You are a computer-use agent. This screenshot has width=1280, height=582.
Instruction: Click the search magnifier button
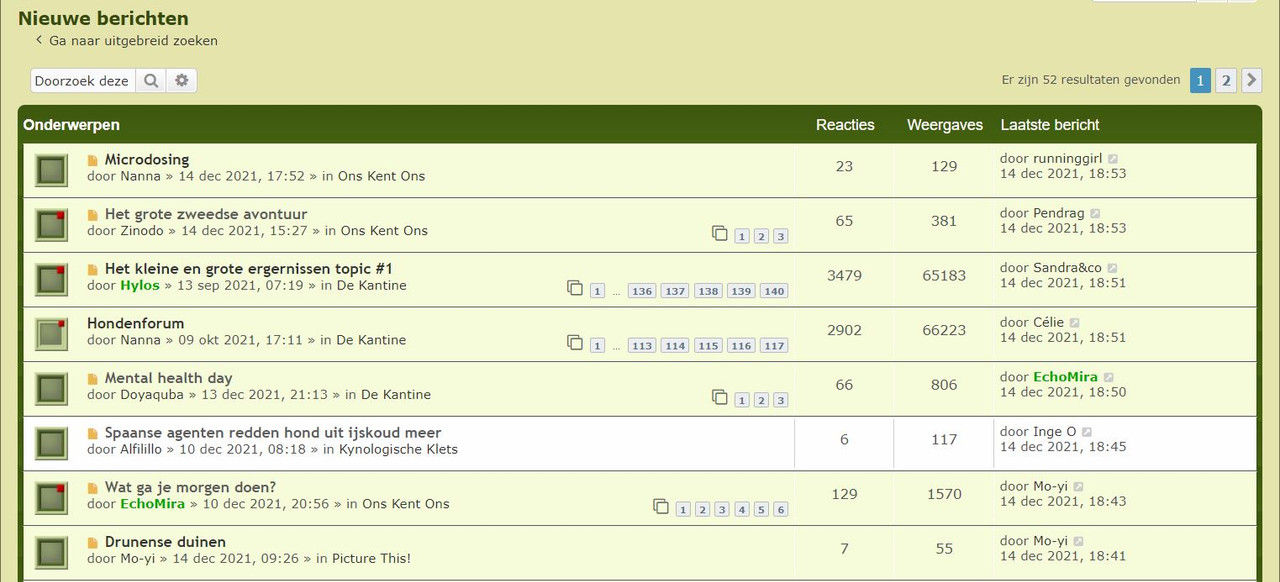(151, 81)
